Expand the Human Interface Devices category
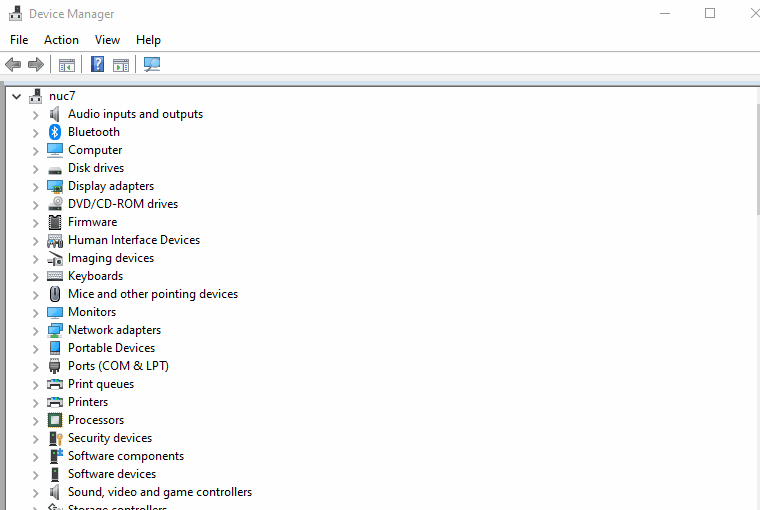Screen dimensions: 760x510 pyautogui.click(x=35, y=241)
